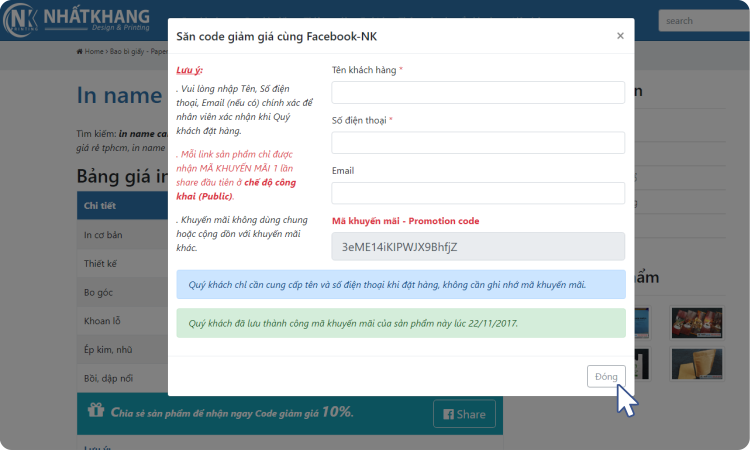Click the Tên khách hàng input field
750x450 pixels.
pos(478,92)
